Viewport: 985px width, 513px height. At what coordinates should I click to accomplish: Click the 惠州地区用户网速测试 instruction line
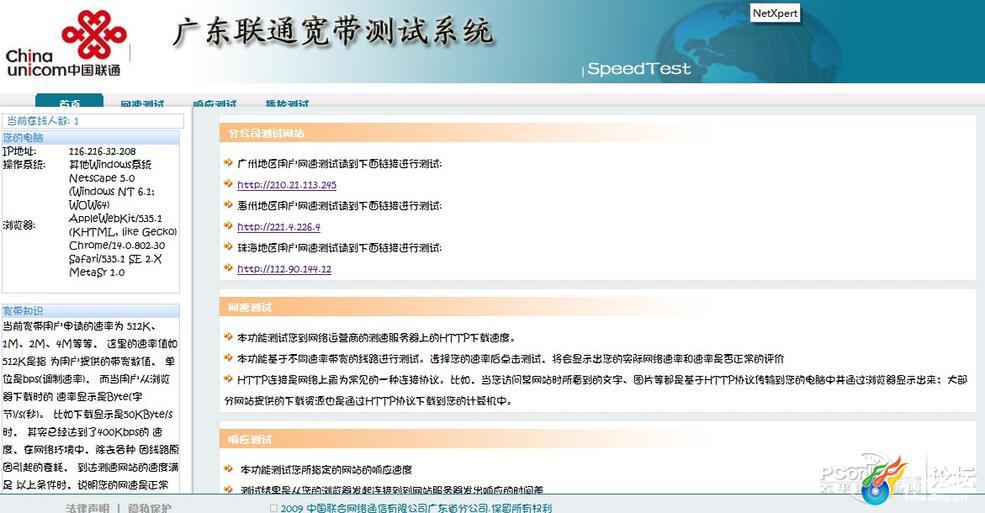(x=339, y=206)
